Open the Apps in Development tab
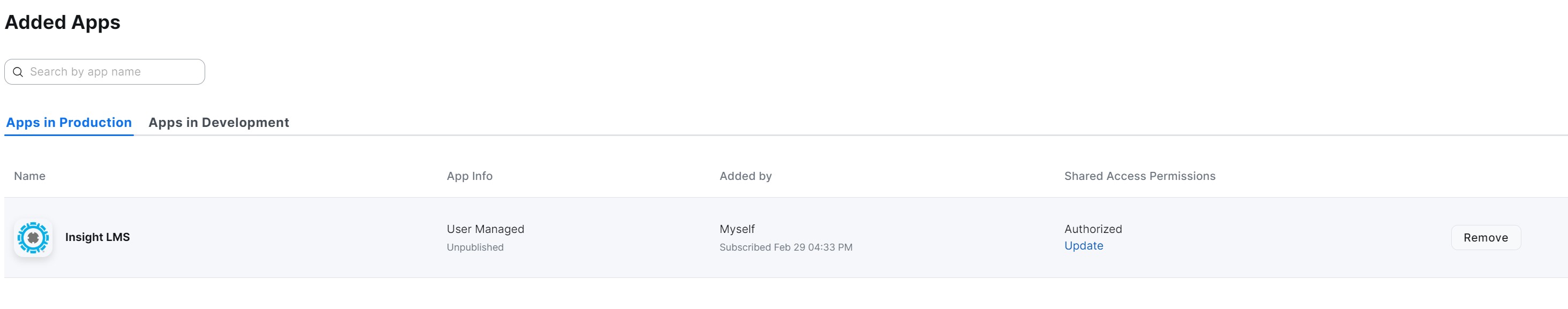 coord(219,122)
